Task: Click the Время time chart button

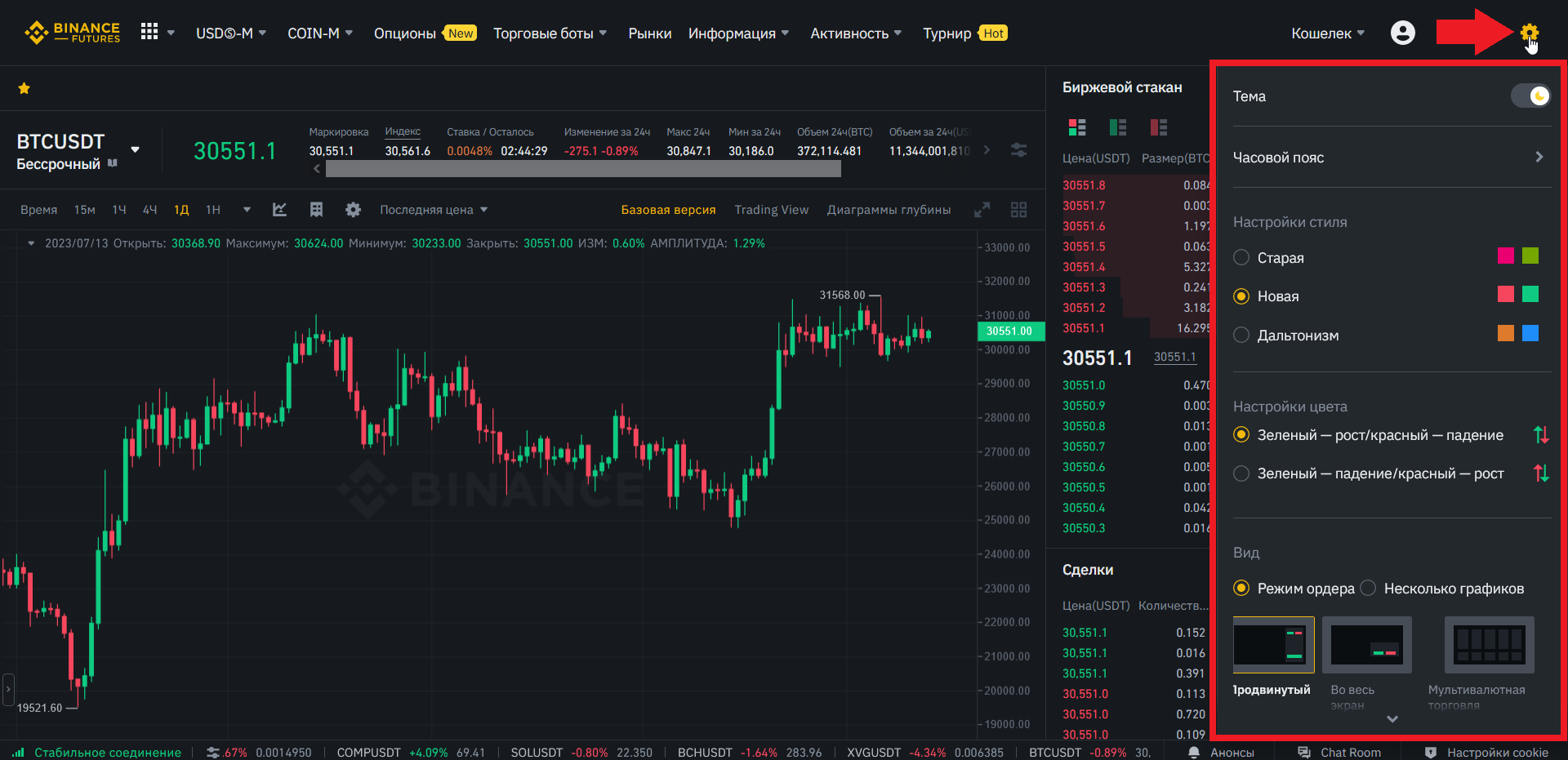Action: (38, 210)
